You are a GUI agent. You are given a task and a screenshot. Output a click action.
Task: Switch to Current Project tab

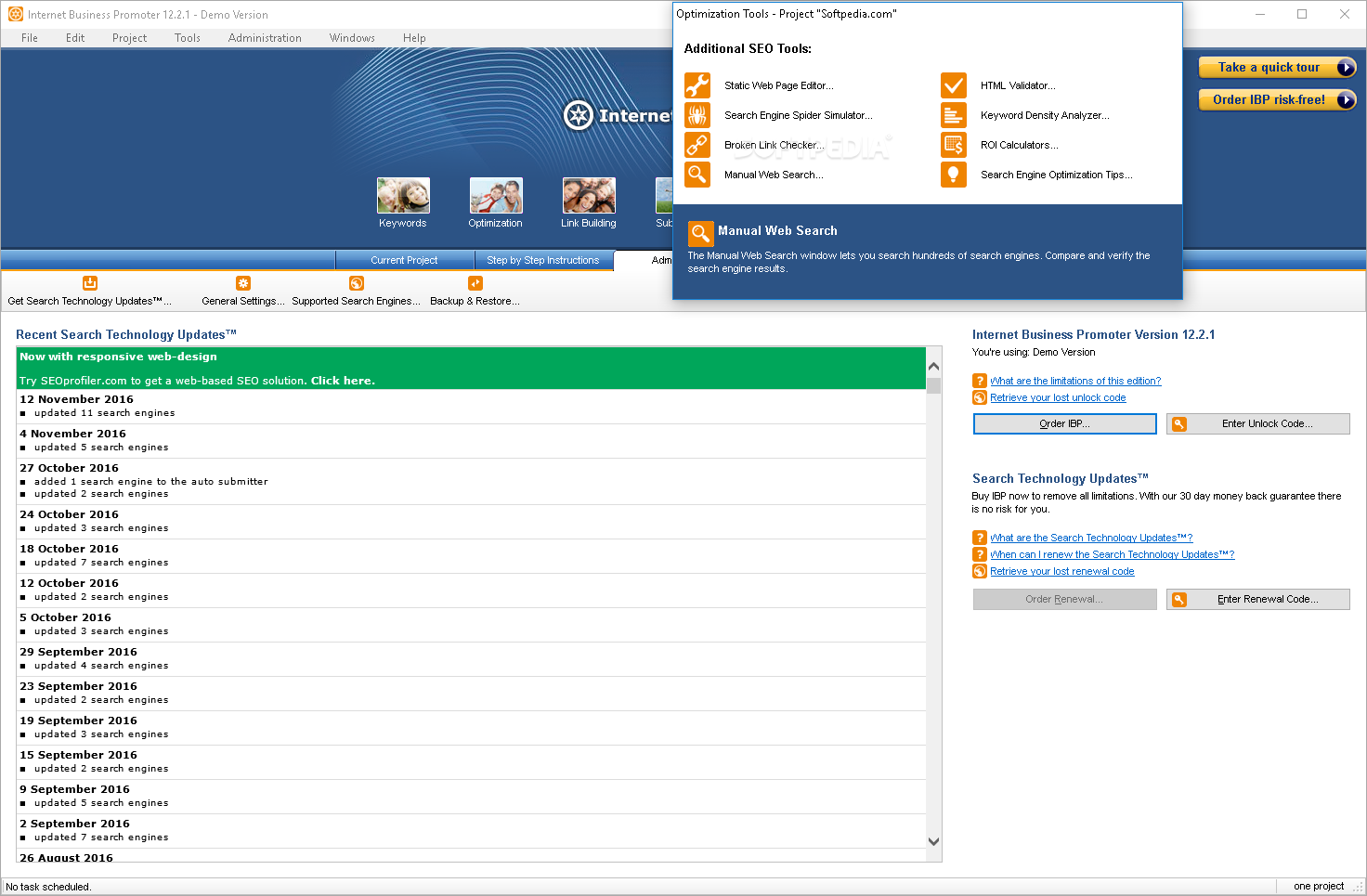(404, 260)
